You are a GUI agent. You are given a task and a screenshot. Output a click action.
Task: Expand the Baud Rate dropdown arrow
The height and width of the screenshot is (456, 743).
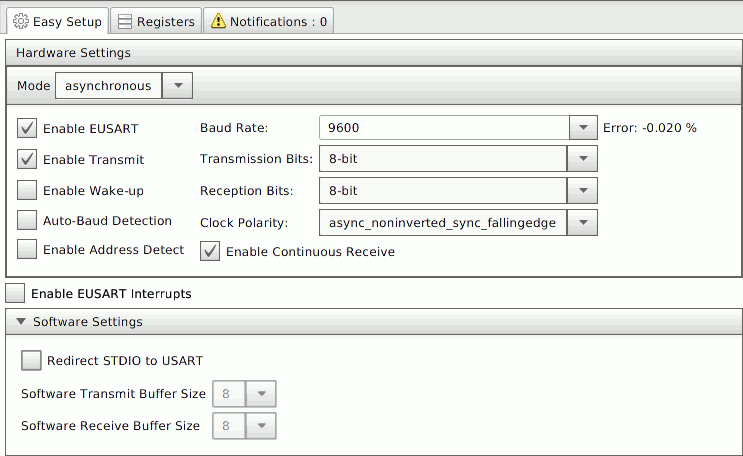click(x=582, y=128)
